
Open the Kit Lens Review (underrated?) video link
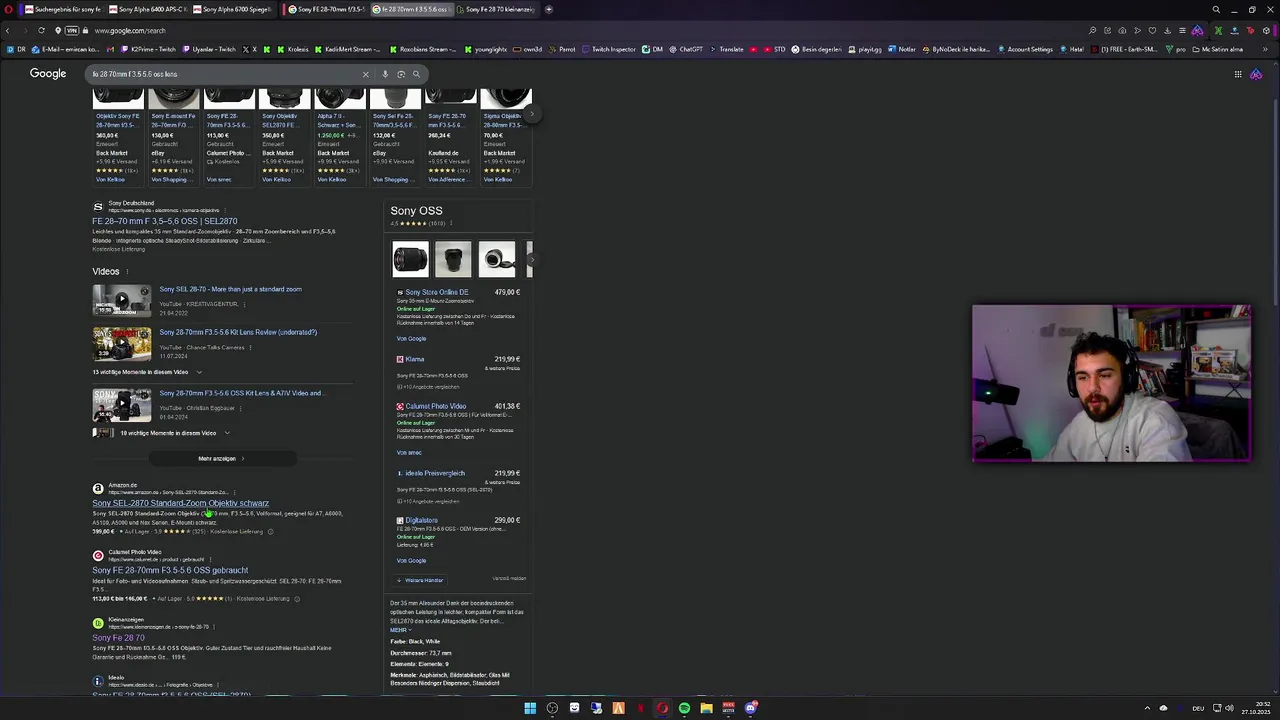click(x=238, y=332)
